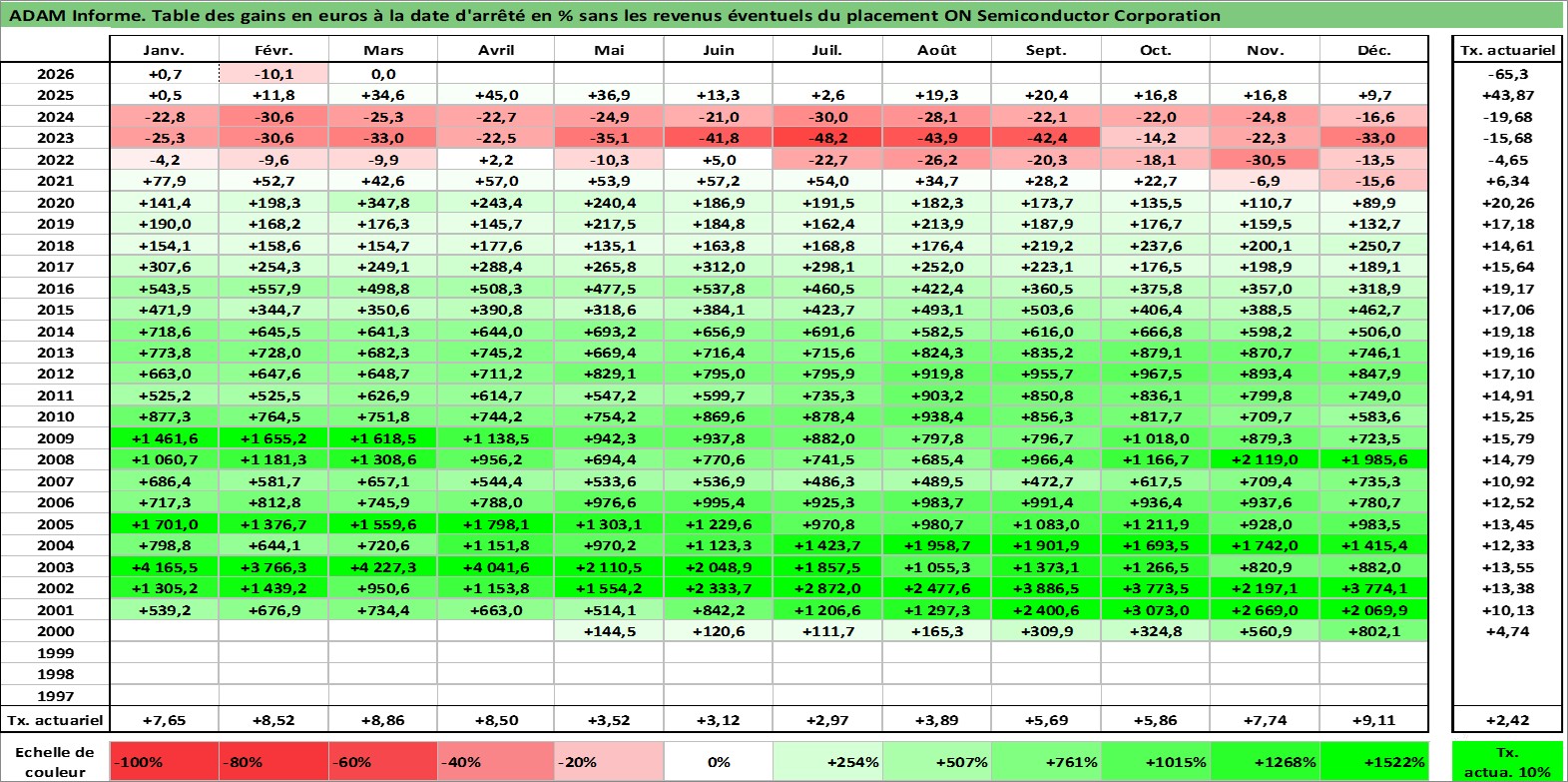Click the Janv. column header

pyautogui.click(x=164, y=50)
